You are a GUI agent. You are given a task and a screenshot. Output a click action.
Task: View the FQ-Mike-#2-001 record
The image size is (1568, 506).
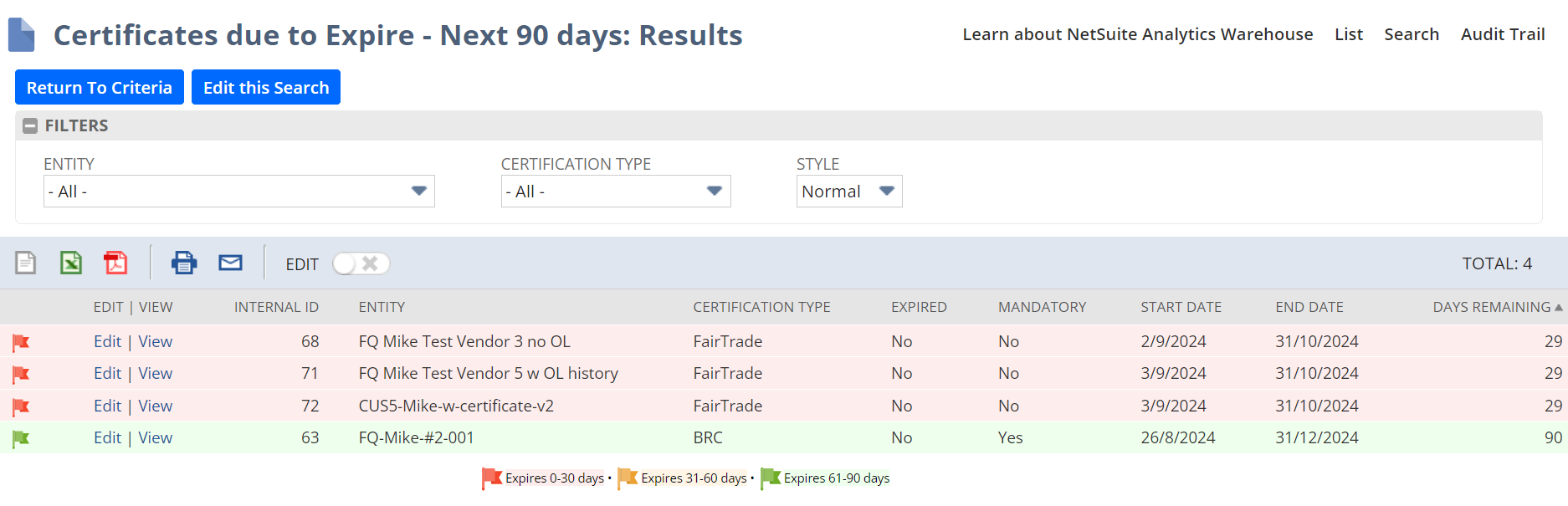(x=156, y=437)
